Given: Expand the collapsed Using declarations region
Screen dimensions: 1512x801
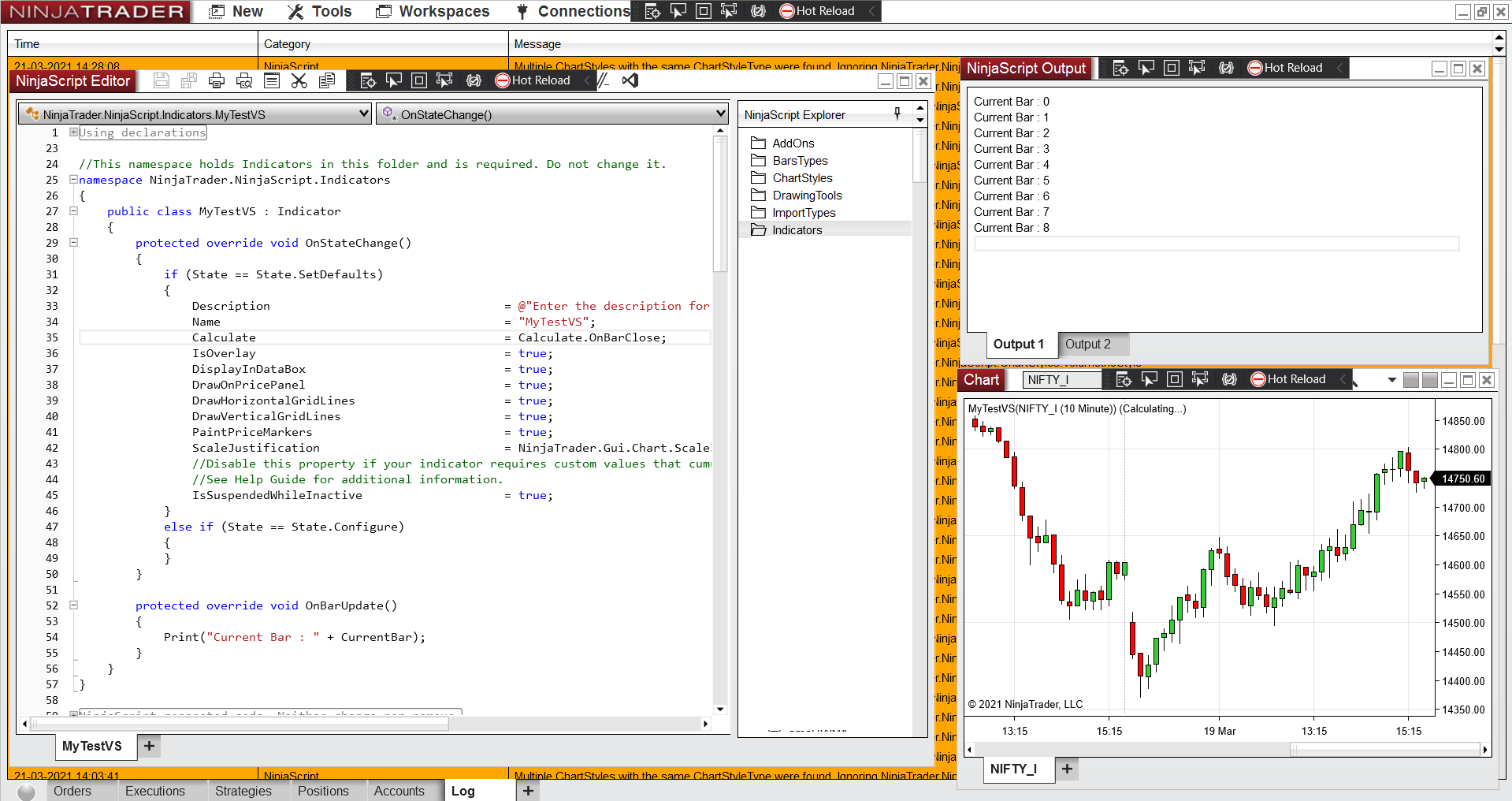Looking at the screenshot, I should [x=73, y=132].
